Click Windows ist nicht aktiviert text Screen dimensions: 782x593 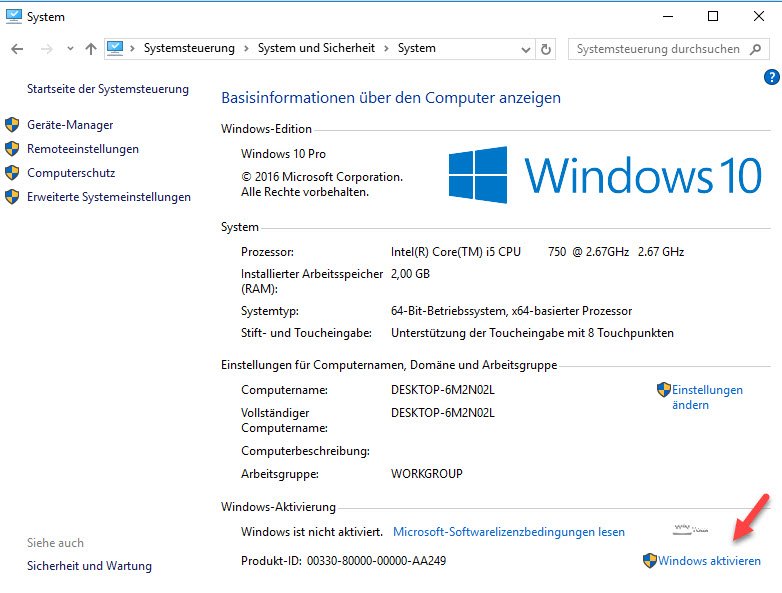pyautogui.click(x=312, y=532)
